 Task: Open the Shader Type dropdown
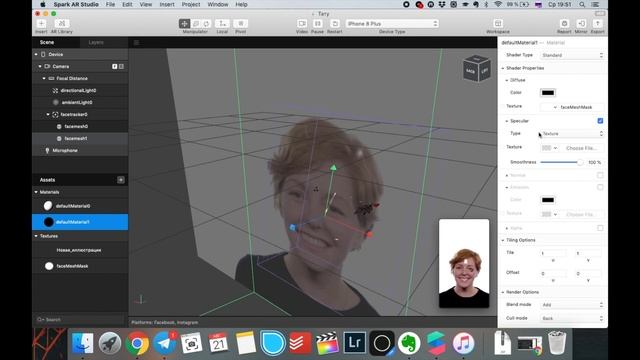tap(572, 55)
